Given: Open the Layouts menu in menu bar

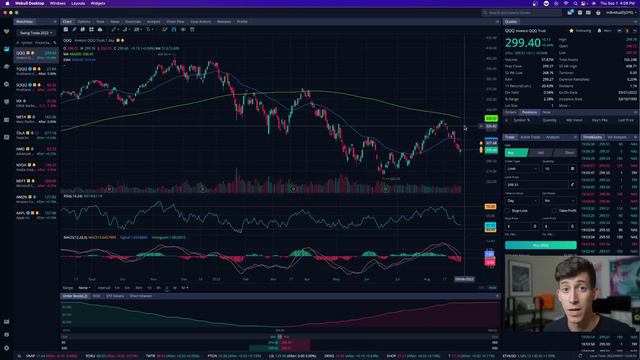Looking at the screenshot, I should coord(78,3).
